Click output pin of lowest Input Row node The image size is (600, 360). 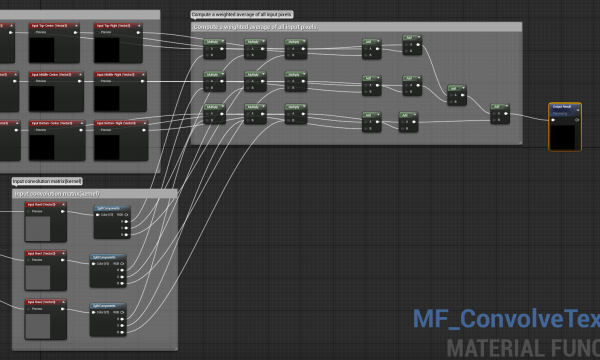tap(63, 309)
